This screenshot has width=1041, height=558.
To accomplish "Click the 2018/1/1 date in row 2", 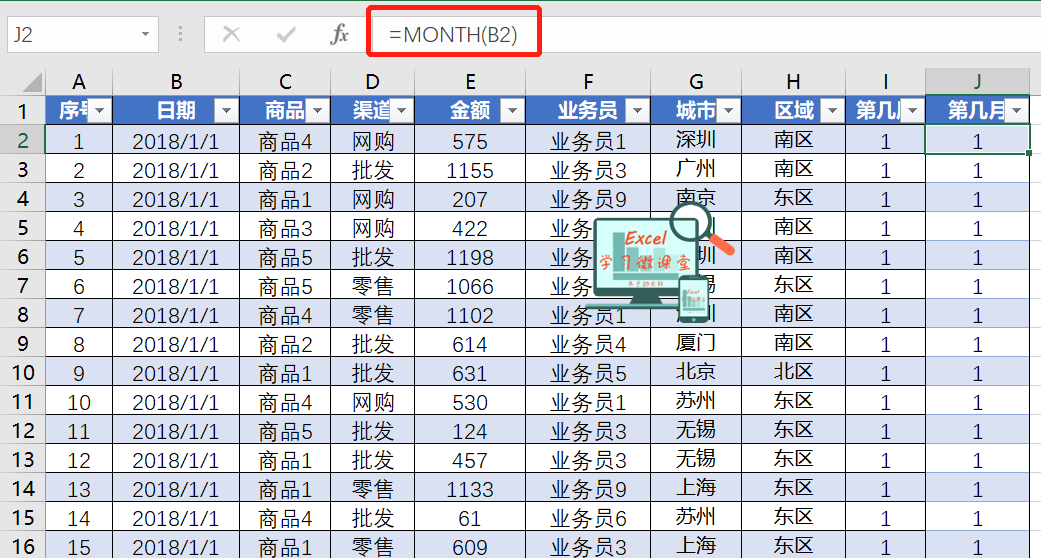I will coord(176,140).
